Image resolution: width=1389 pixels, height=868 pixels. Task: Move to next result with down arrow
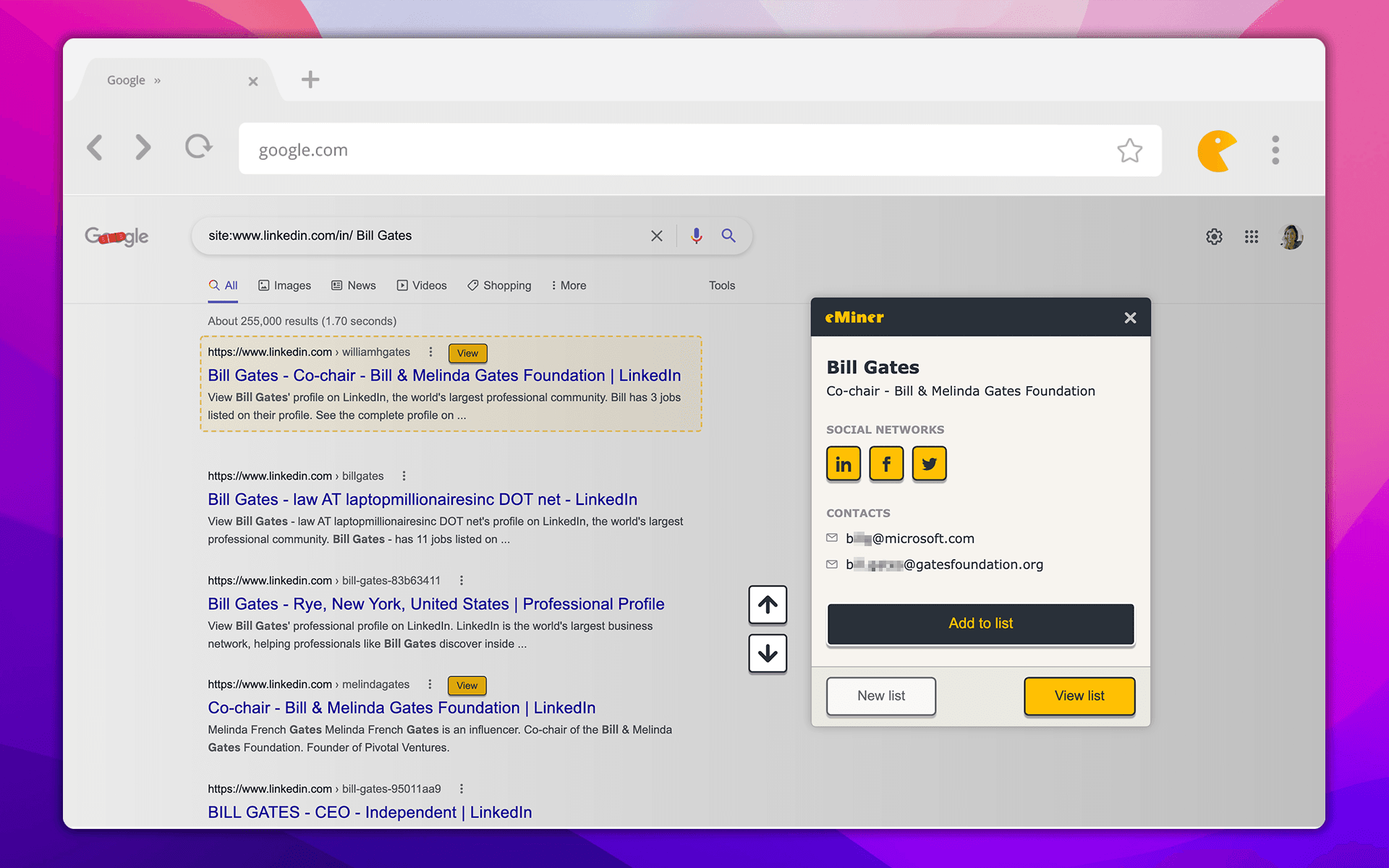click(768, 654)
